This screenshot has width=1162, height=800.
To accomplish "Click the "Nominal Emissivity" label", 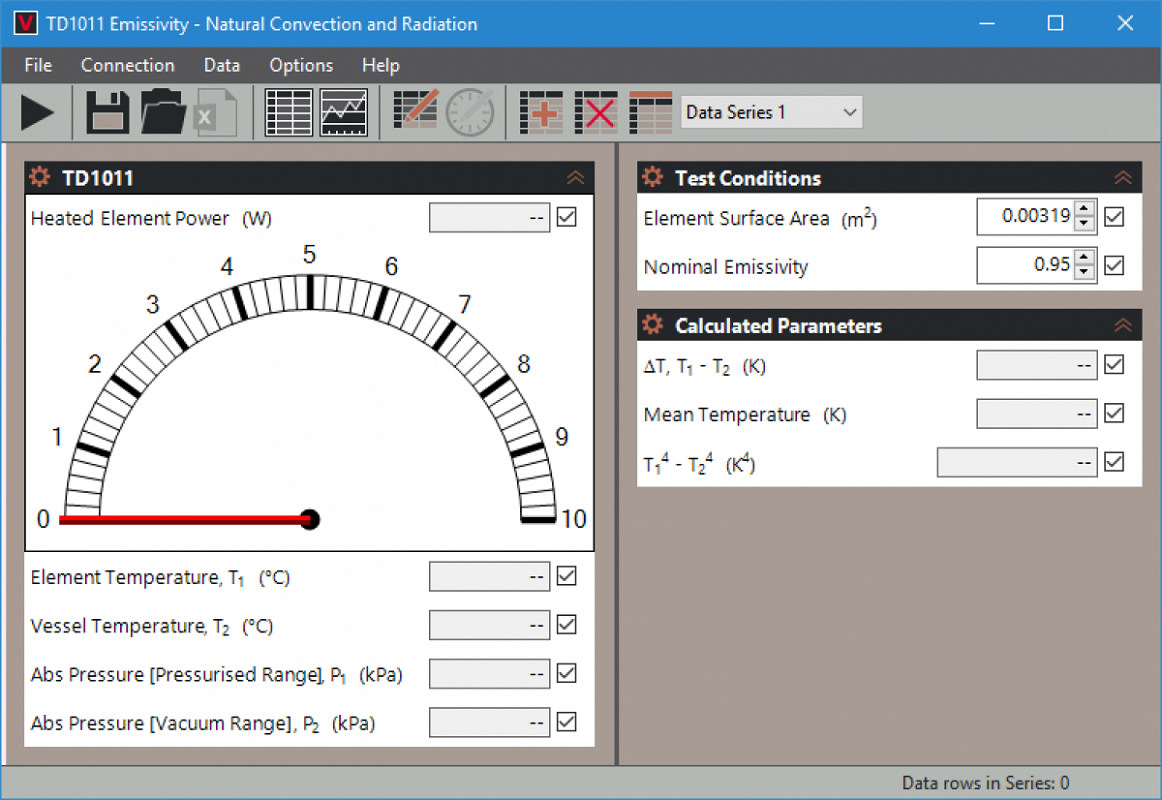I will (726, 267).
